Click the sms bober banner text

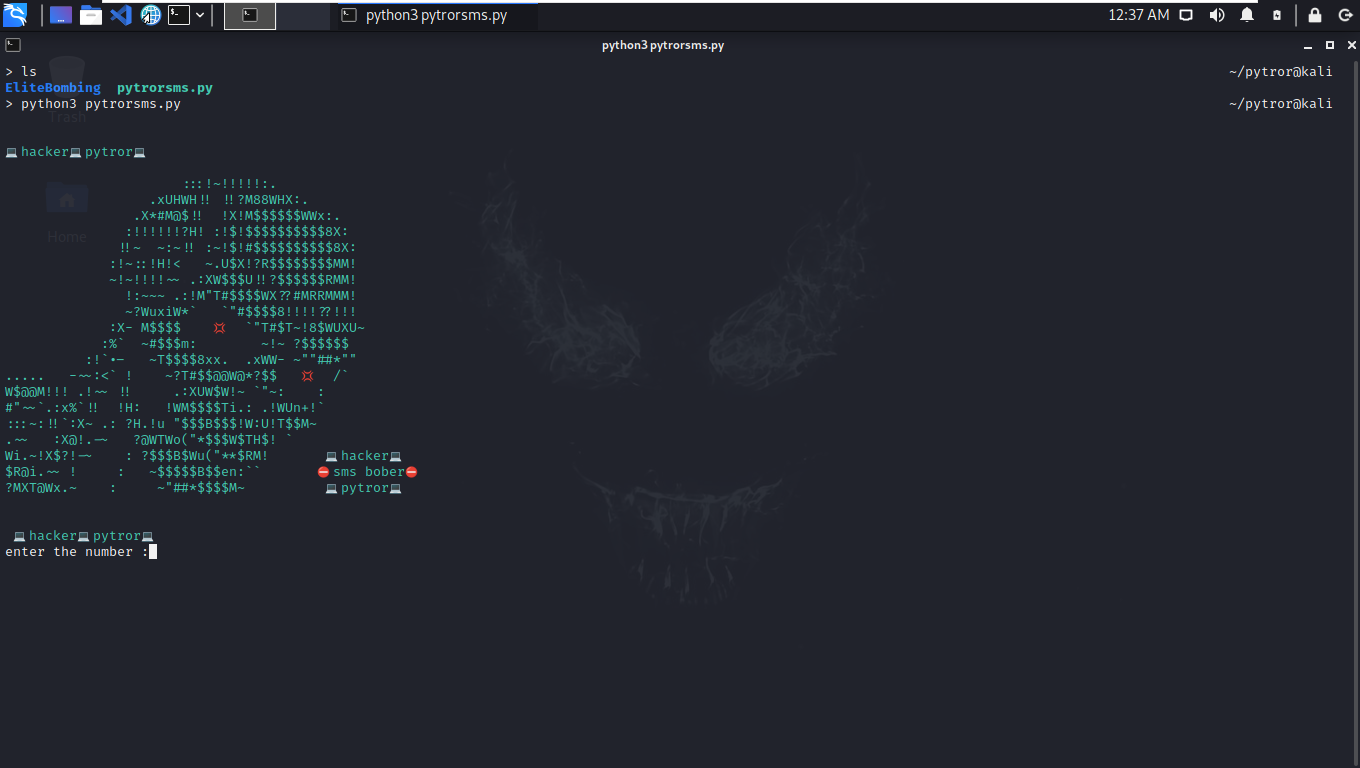tap(366, 471)
